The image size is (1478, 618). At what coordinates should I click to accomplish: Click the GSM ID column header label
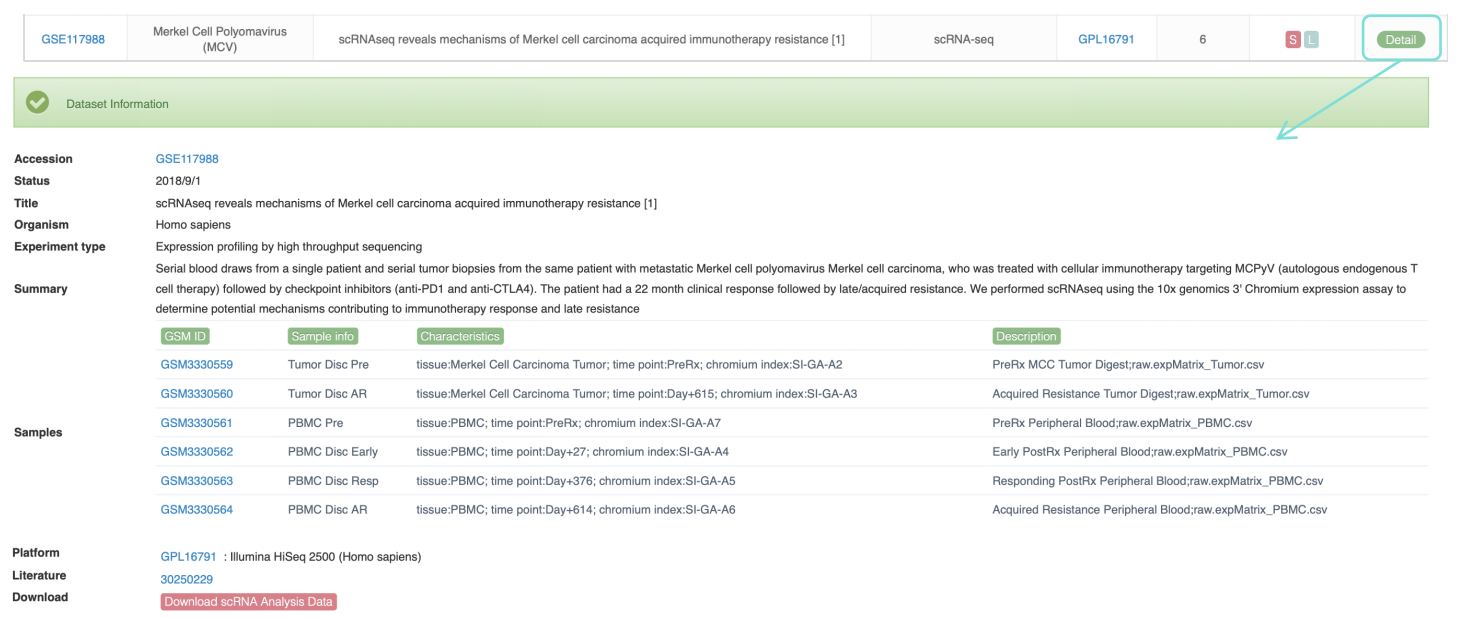point(185,337)
